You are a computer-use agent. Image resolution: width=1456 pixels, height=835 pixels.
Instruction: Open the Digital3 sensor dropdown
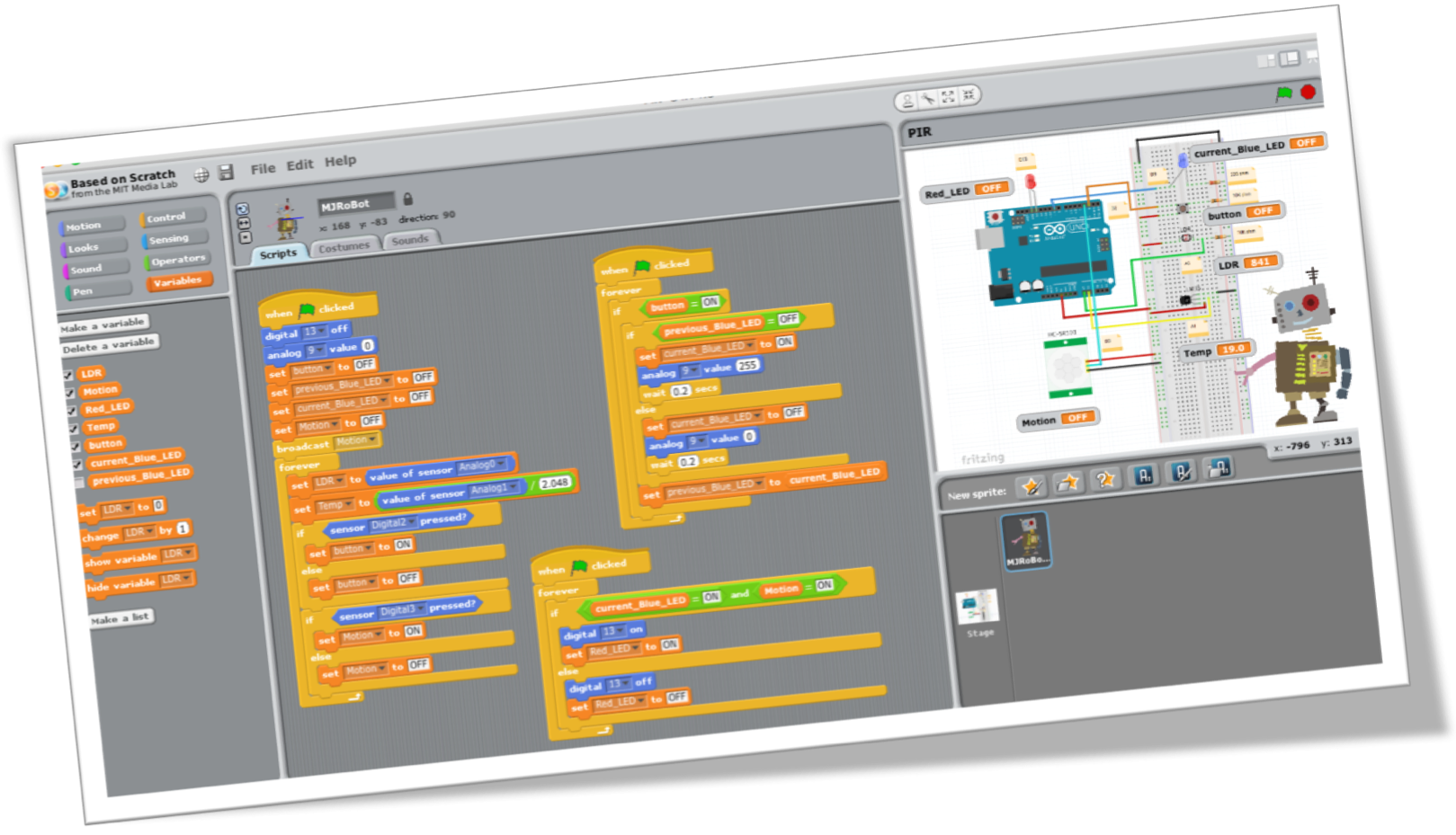tap(402, 610)
